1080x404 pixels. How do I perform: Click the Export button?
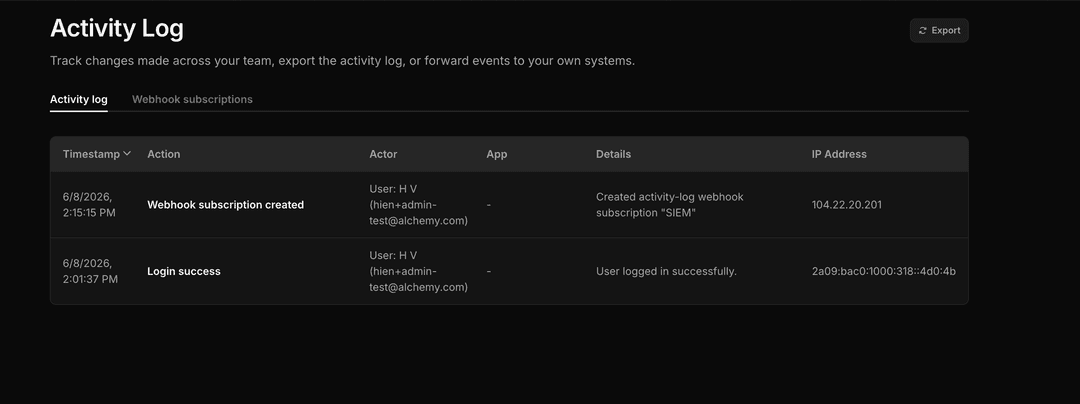click(x=939, y=30)
